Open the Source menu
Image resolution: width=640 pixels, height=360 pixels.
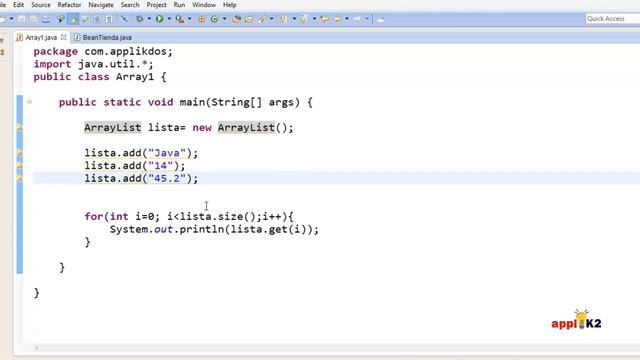41,5
